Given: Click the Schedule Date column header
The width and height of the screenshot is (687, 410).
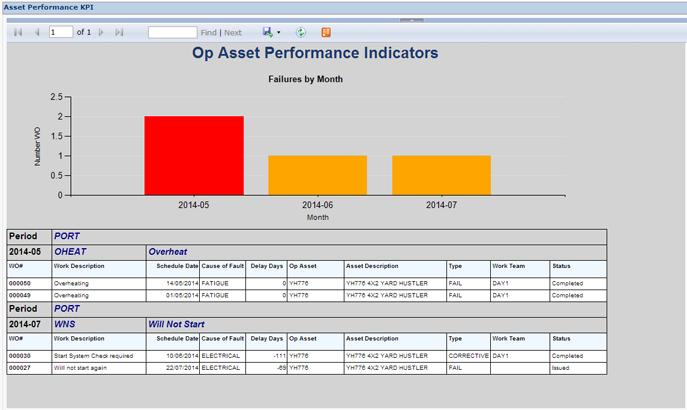Looking at the screenshot, I should pos(177,267).
